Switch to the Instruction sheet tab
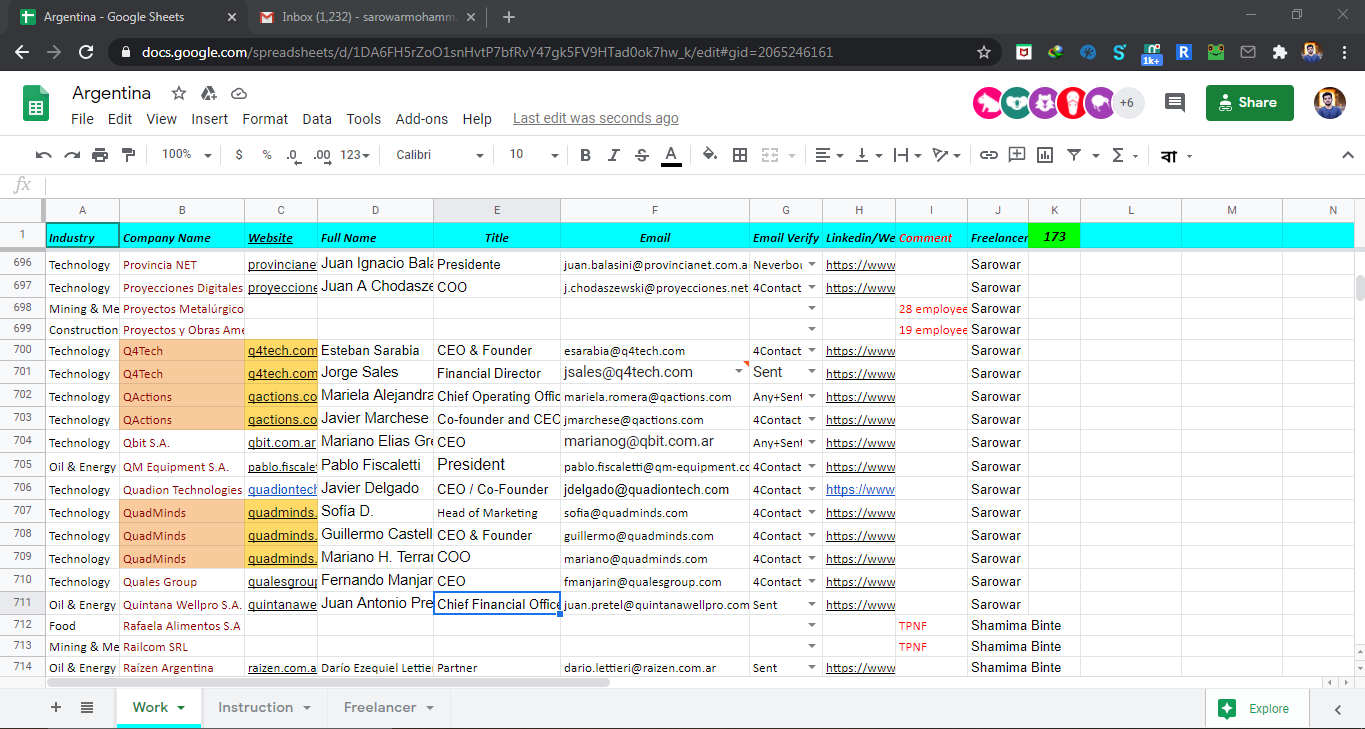This screenshot has width=1365, height=729. coord(255,707)
